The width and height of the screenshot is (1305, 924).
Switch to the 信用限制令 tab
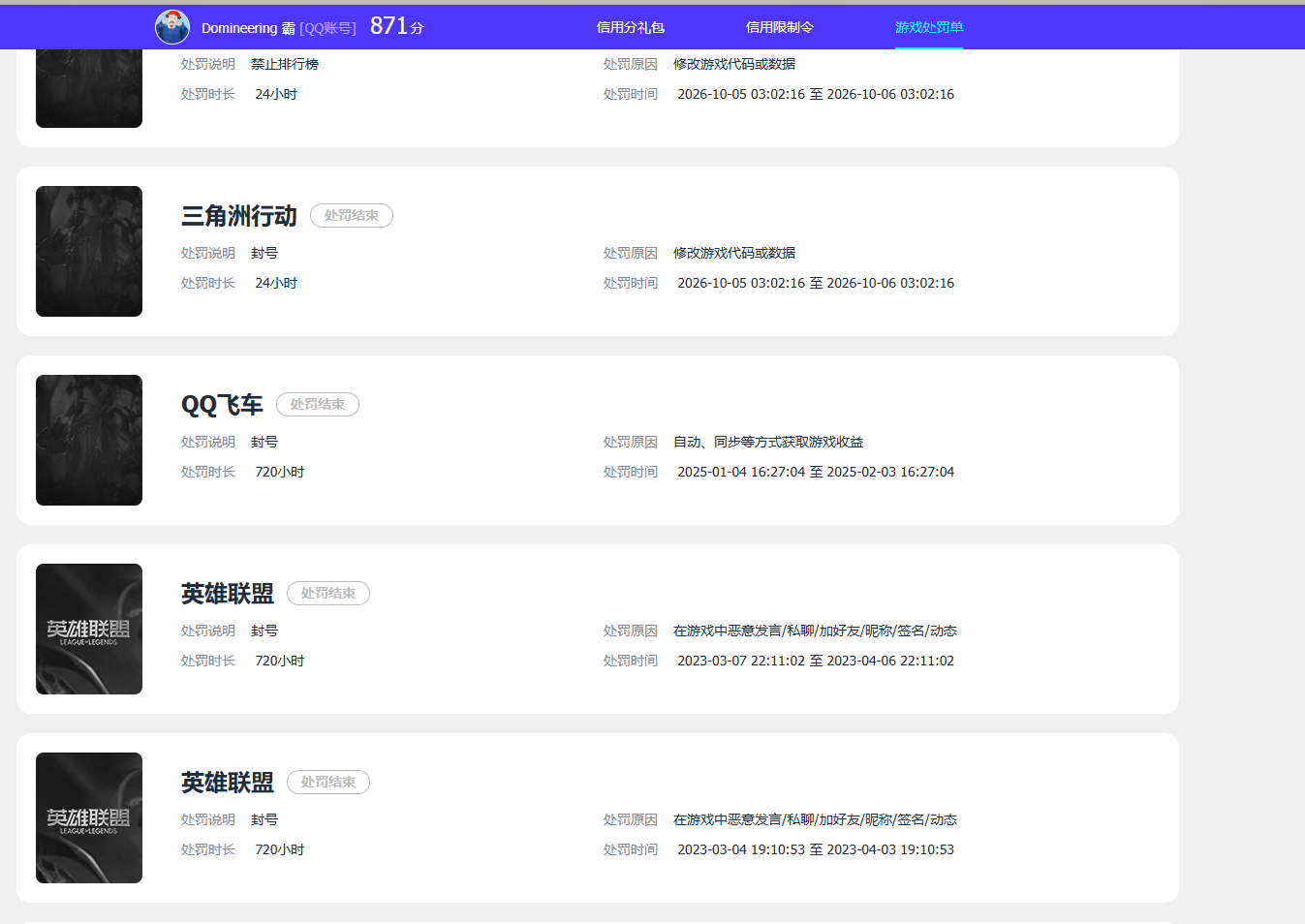(x=780, y=27)
